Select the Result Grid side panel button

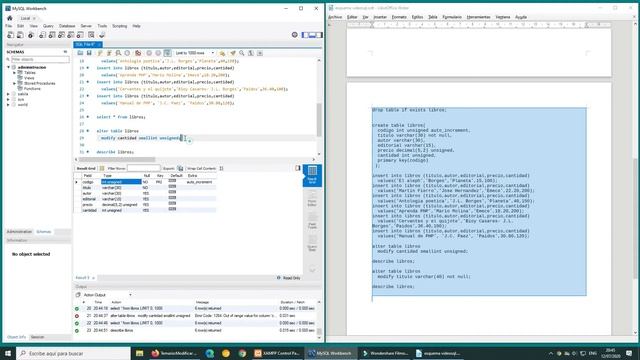312,176
